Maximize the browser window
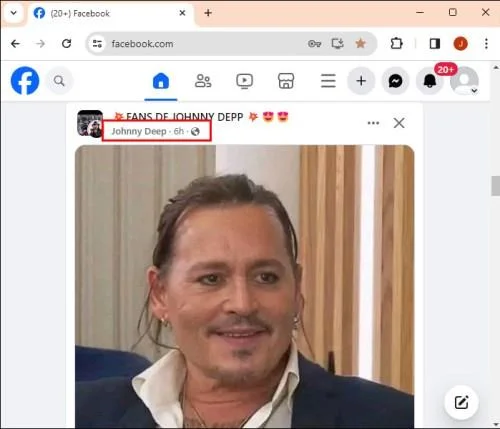Image resolution: width=500 pixels, height=429 pixels. pos(453,13)
